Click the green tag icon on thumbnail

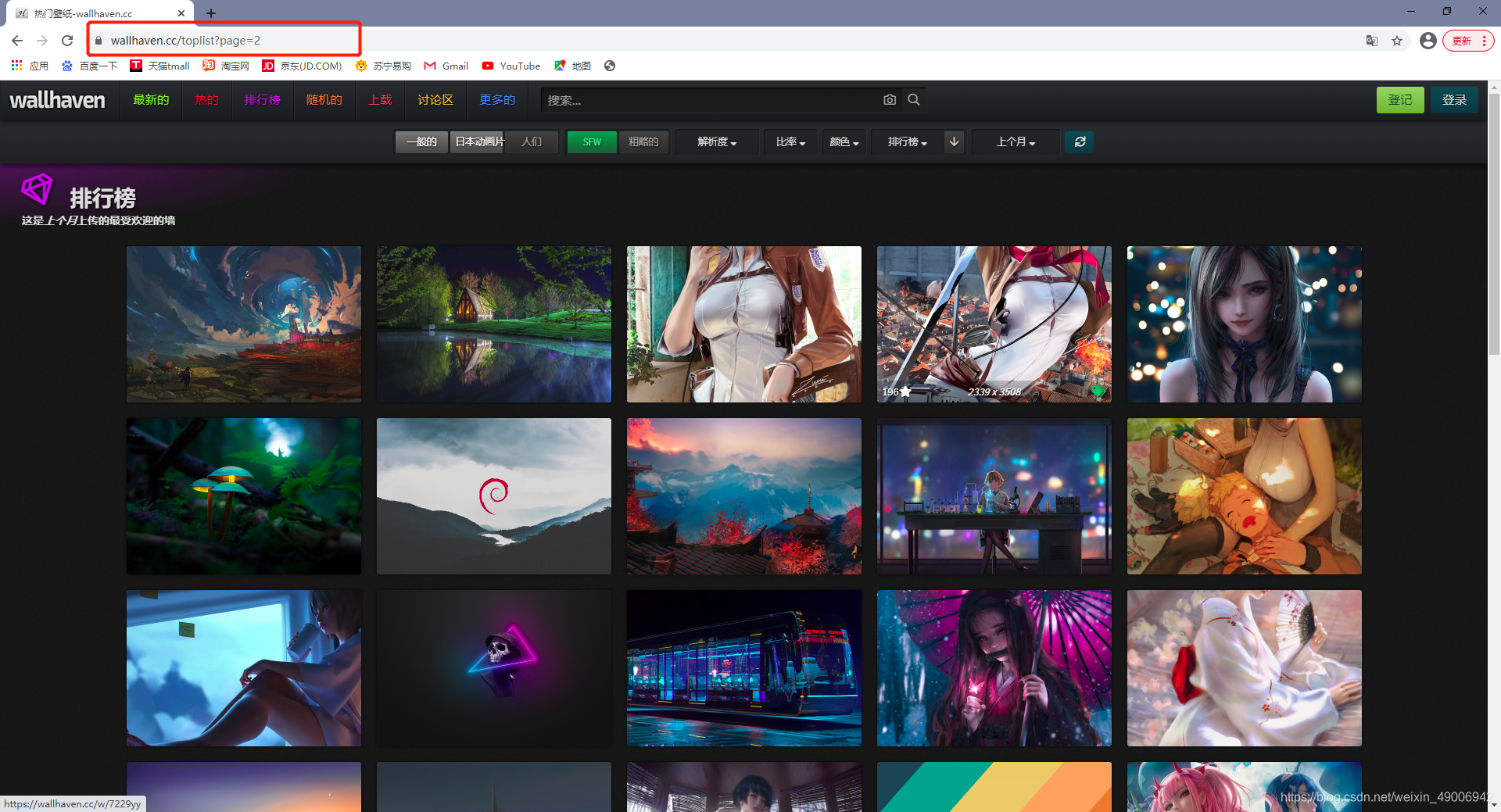tap(1098, 391)
